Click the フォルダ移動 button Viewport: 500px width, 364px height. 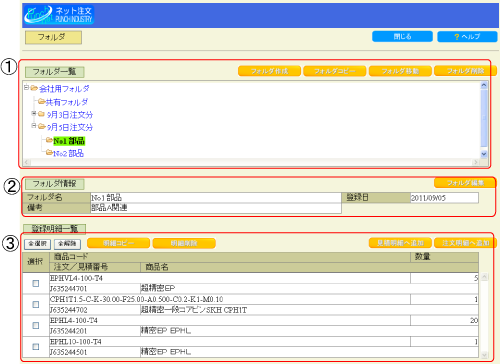[x=400, y=71]
